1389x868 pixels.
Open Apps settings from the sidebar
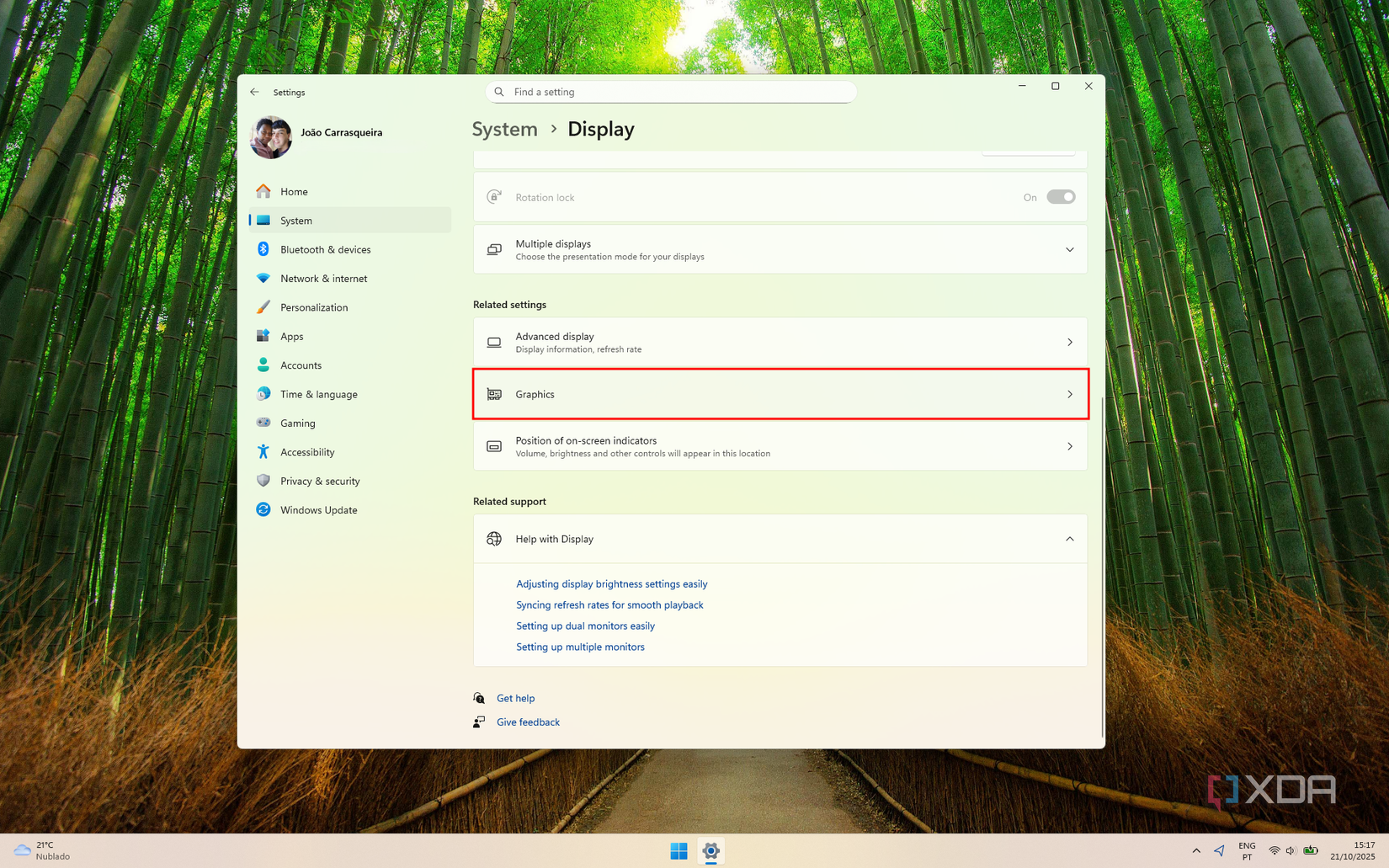click(291, 336)
